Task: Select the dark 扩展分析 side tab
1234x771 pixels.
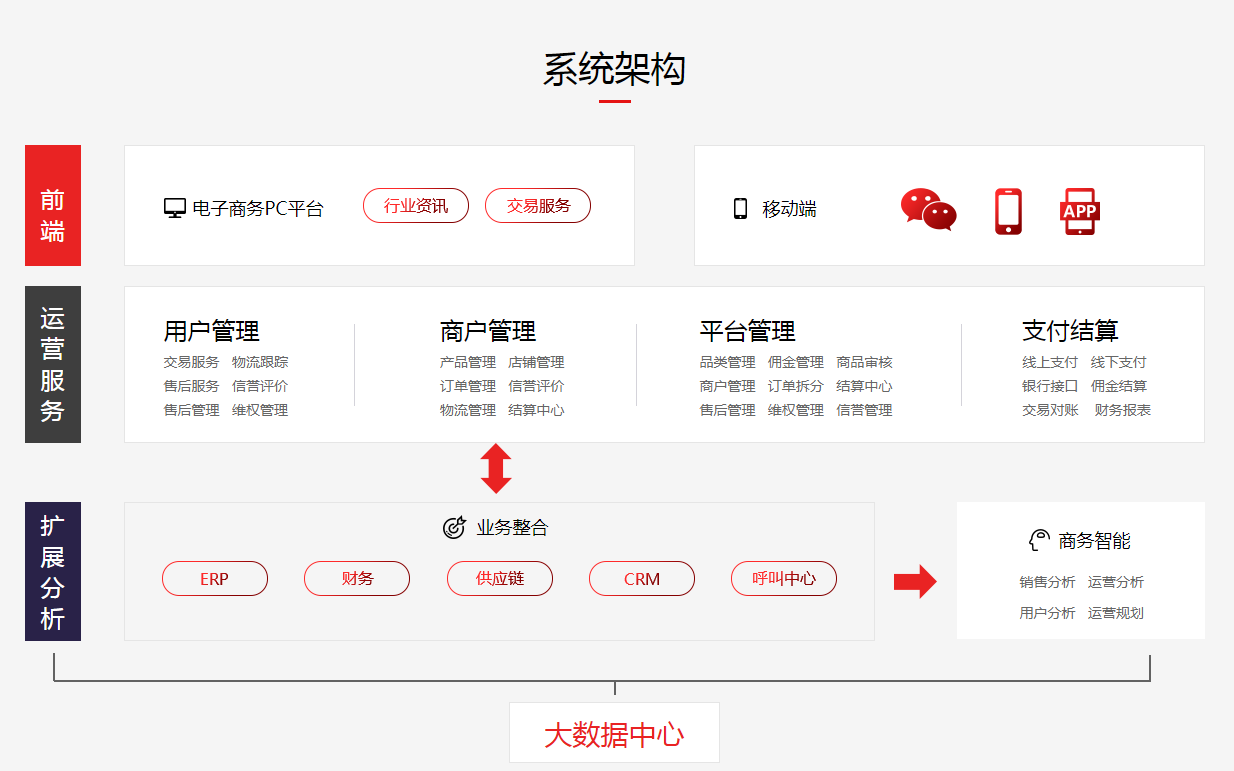Action: click(53, 571)
